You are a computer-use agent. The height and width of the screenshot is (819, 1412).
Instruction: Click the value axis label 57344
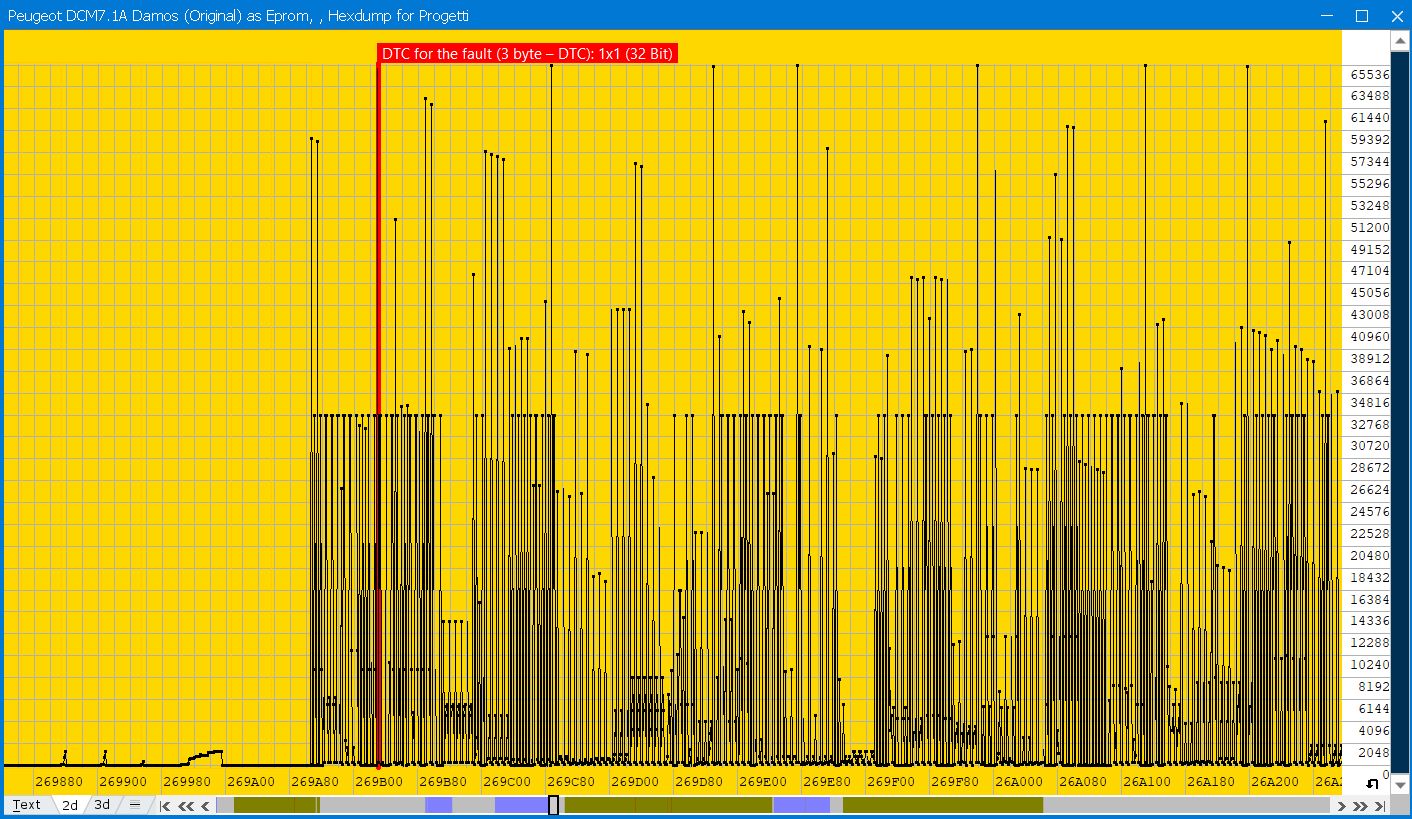pyautogui.click(x=1369, y=162)
